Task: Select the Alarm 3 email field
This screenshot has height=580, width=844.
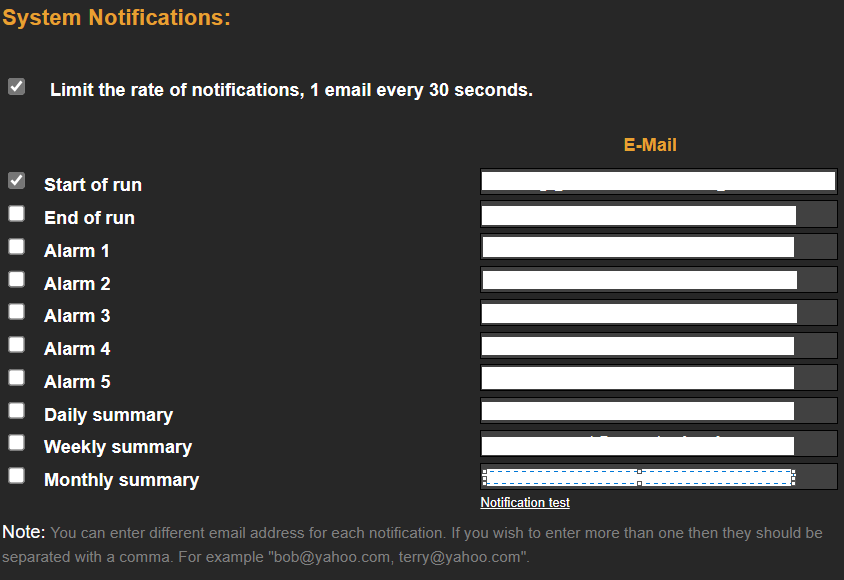Action: (x=638, y=313)
